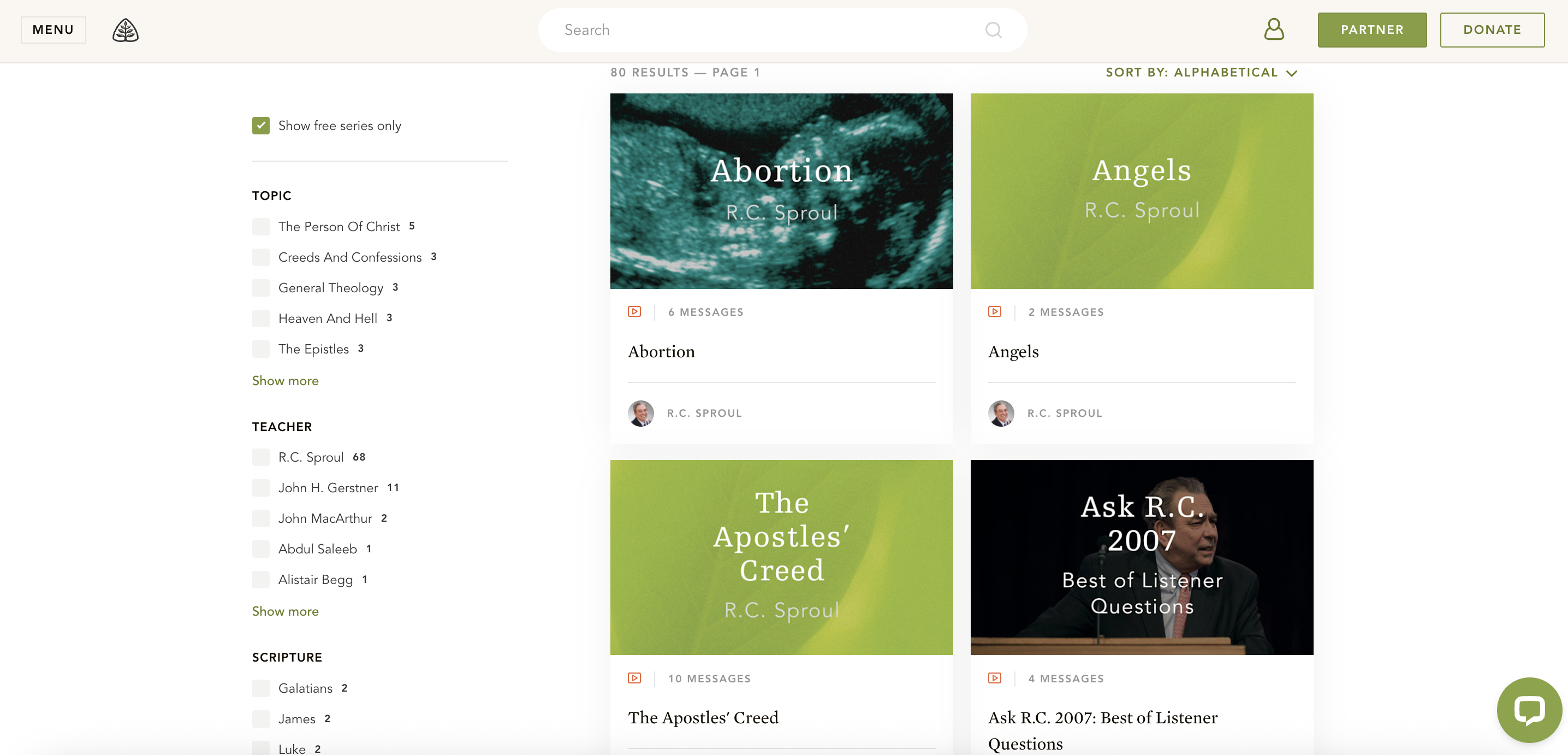Click the video icon on Angels card
Image resolution: width=1568 pixels, height=755 pixels.
[995, 312]
